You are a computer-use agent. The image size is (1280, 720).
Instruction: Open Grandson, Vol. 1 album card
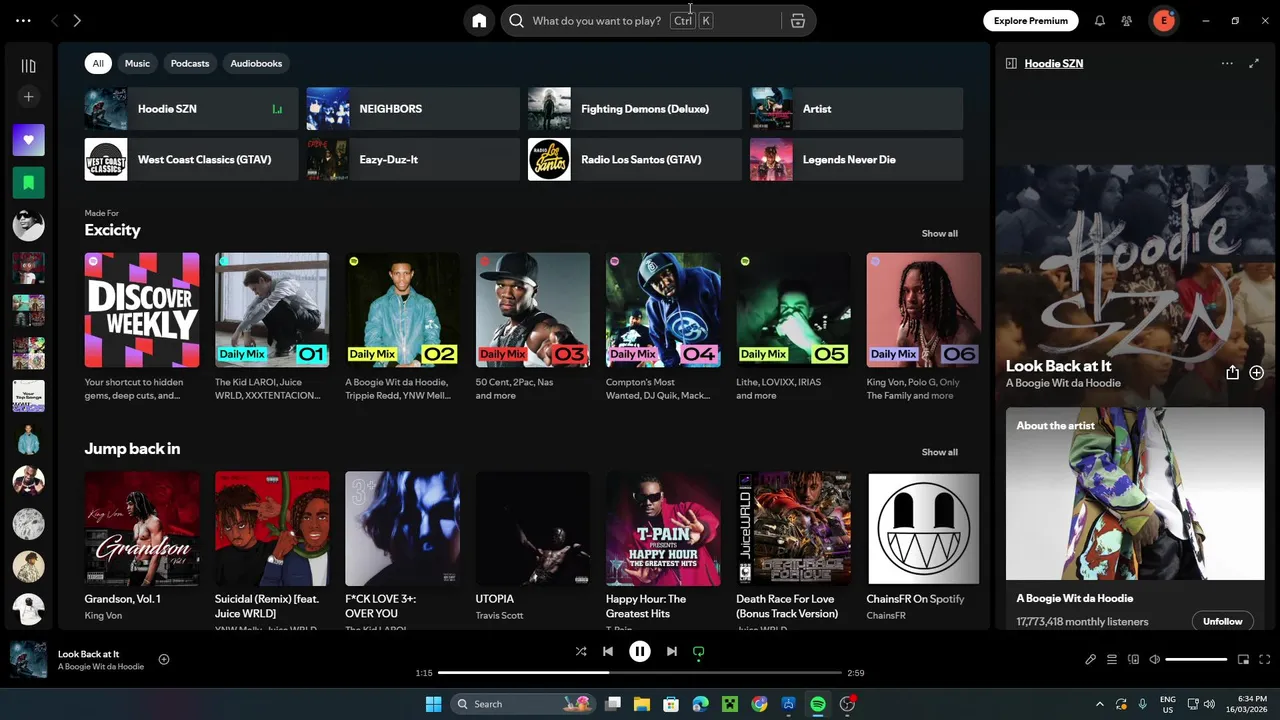pyautogui.click(x=142, y=548)
